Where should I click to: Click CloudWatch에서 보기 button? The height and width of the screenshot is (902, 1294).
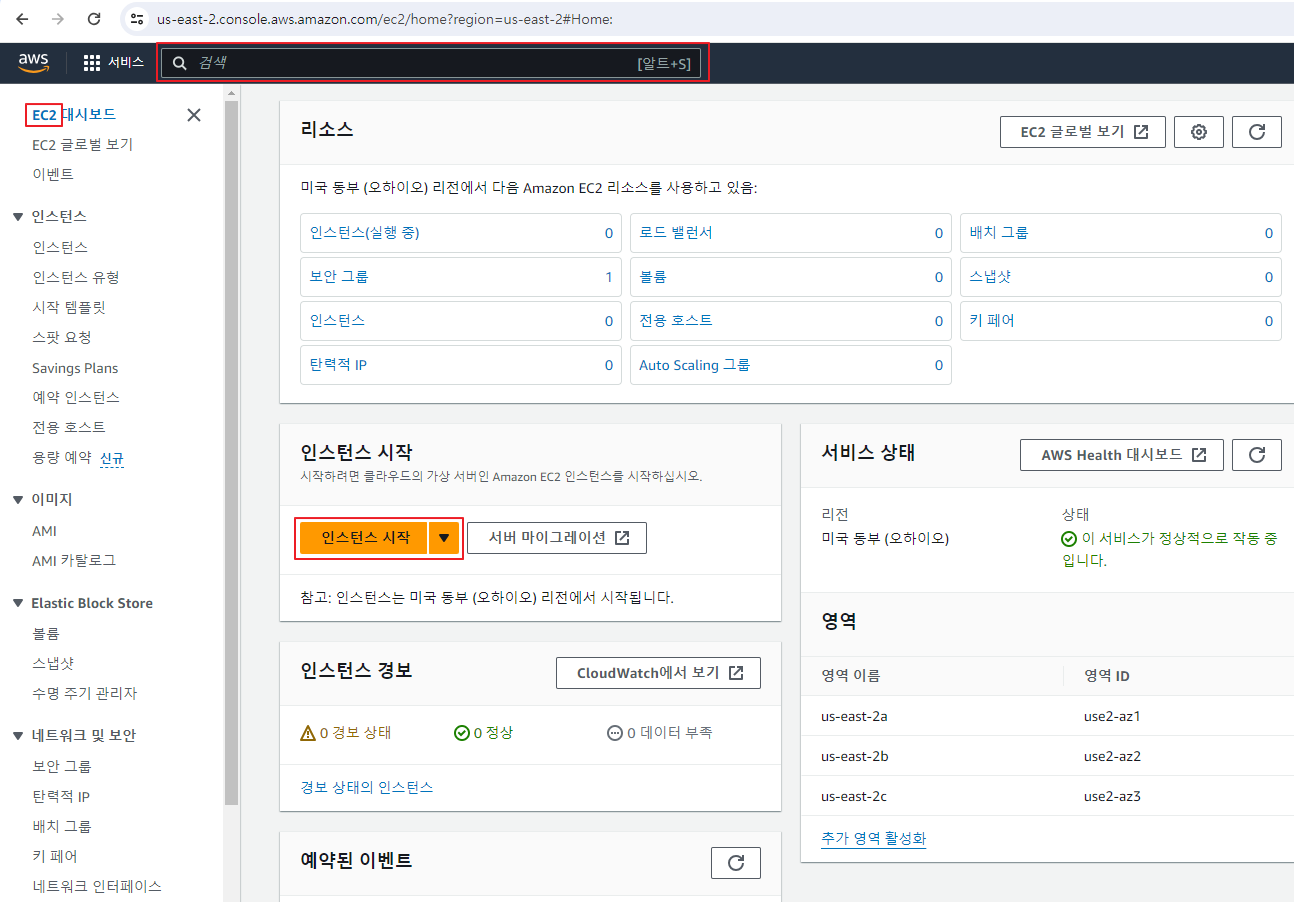point(658,673)
